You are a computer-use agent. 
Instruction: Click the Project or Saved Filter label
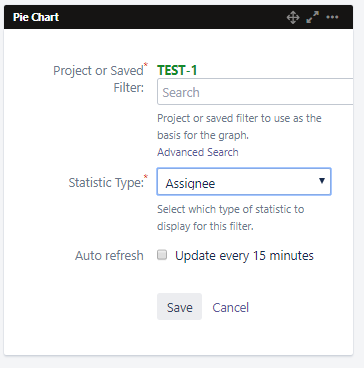[x=99, y=79]
